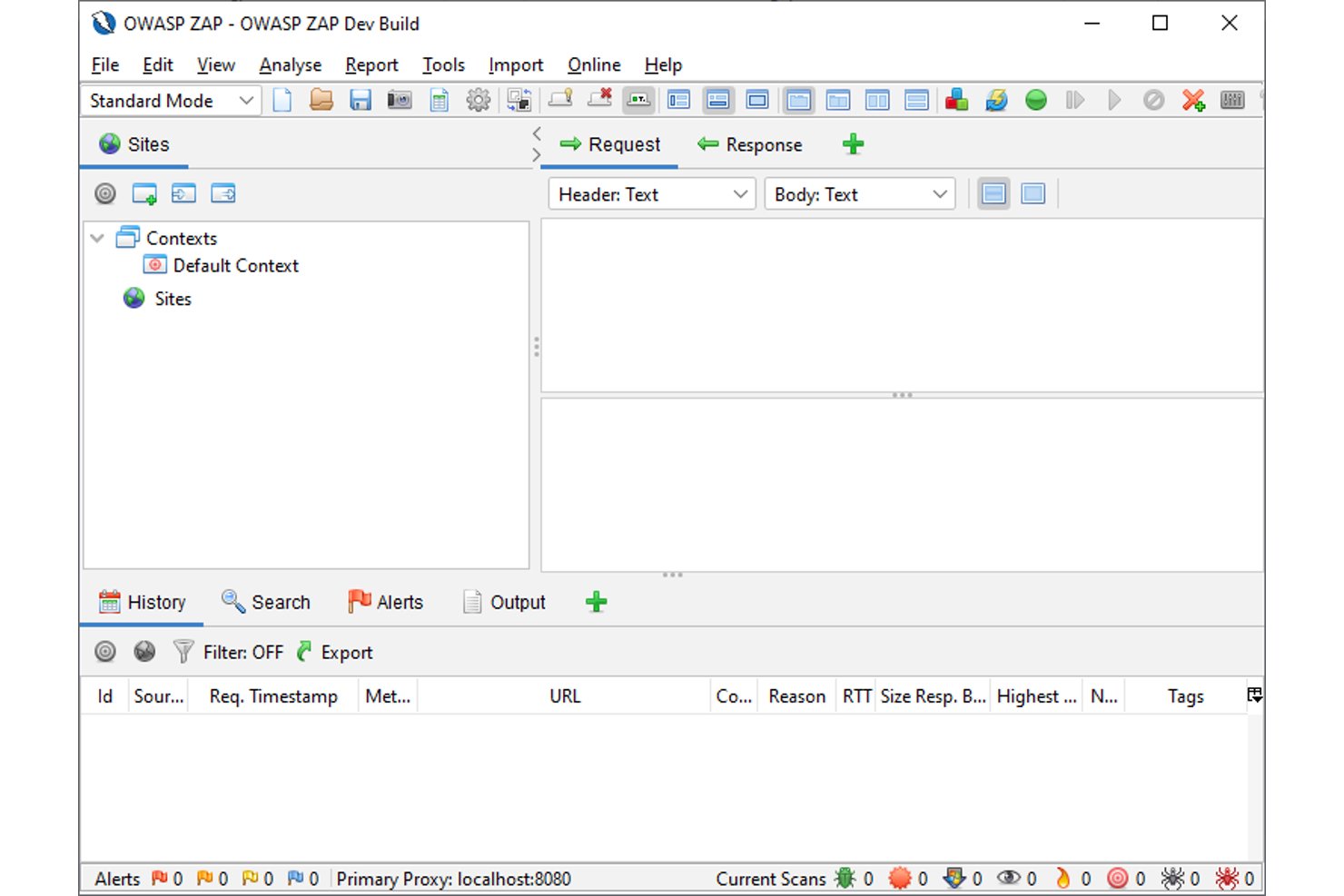Click the passive scan eye status icon

click(1009, 878)
